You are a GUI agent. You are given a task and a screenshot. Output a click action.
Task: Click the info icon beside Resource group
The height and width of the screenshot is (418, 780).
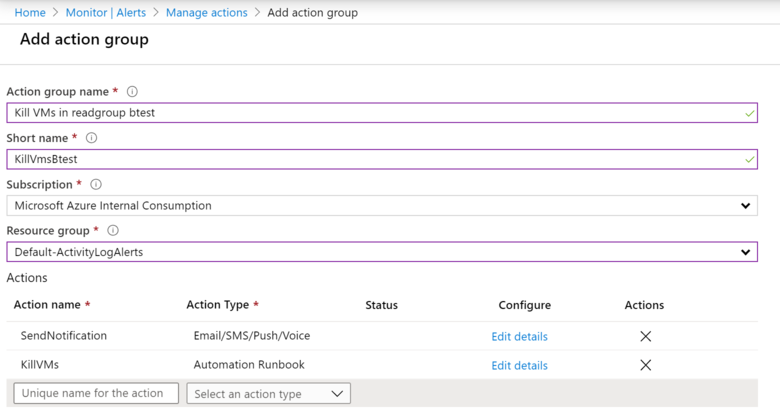tap(113, 230)
